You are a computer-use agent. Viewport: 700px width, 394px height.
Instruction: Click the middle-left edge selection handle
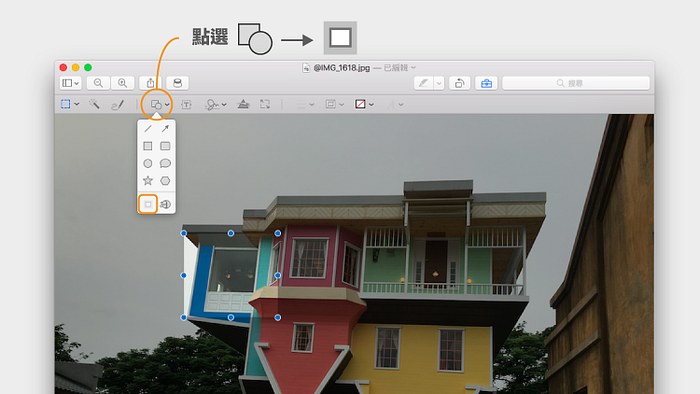pyautogui.click(x=183, y=276)
